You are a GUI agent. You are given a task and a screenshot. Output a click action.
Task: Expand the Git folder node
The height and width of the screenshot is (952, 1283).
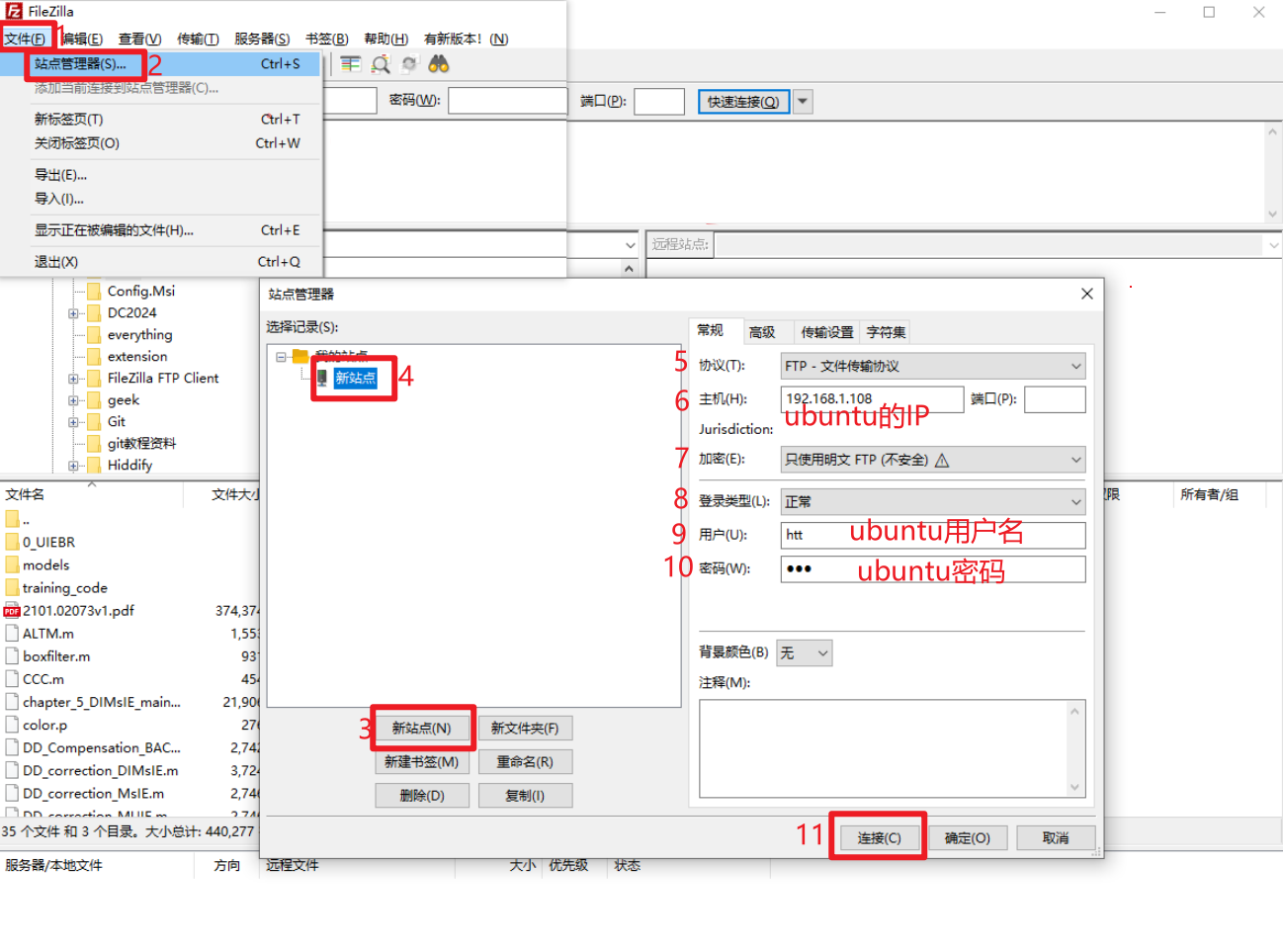coord(73,421)
